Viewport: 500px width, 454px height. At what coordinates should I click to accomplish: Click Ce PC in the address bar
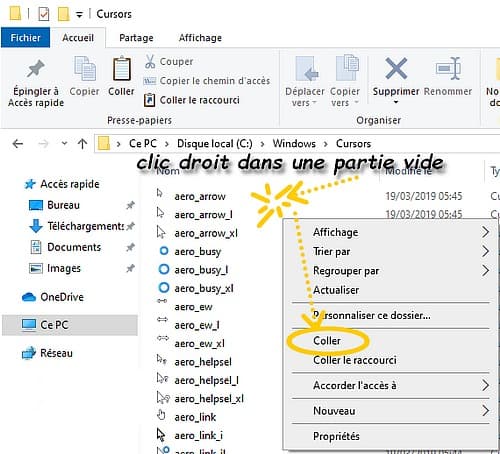(x=143, y=144)
